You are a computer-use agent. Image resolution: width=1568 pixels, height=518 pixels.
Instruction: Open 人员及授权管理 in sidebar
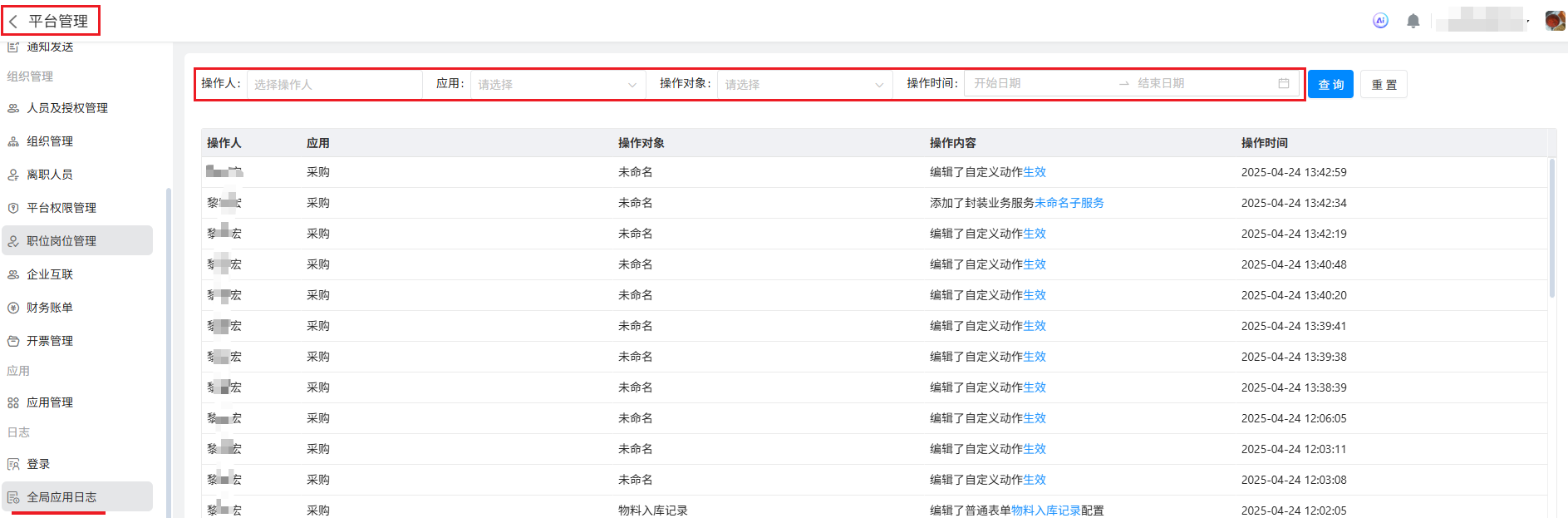pos(67,108)
